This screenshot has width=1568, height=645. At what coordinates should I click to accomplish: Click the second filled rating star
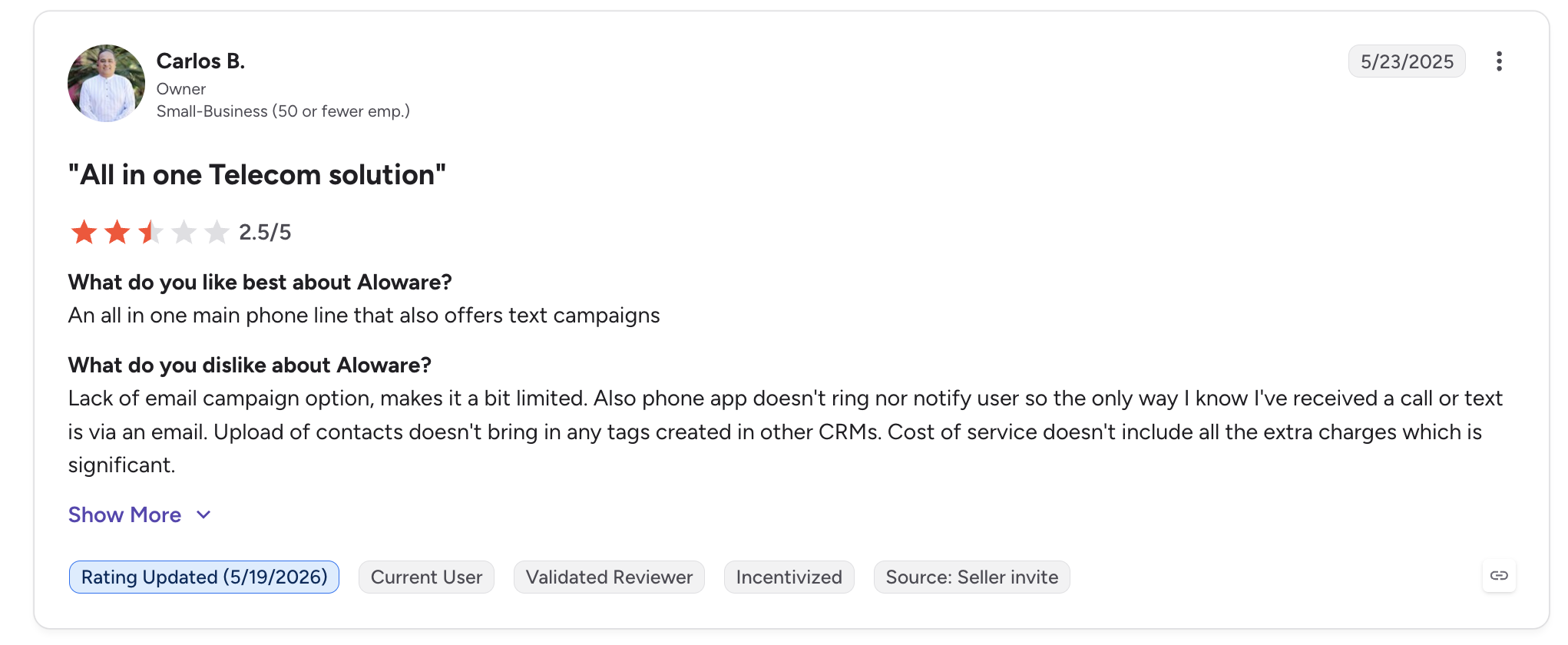[117, 232]
